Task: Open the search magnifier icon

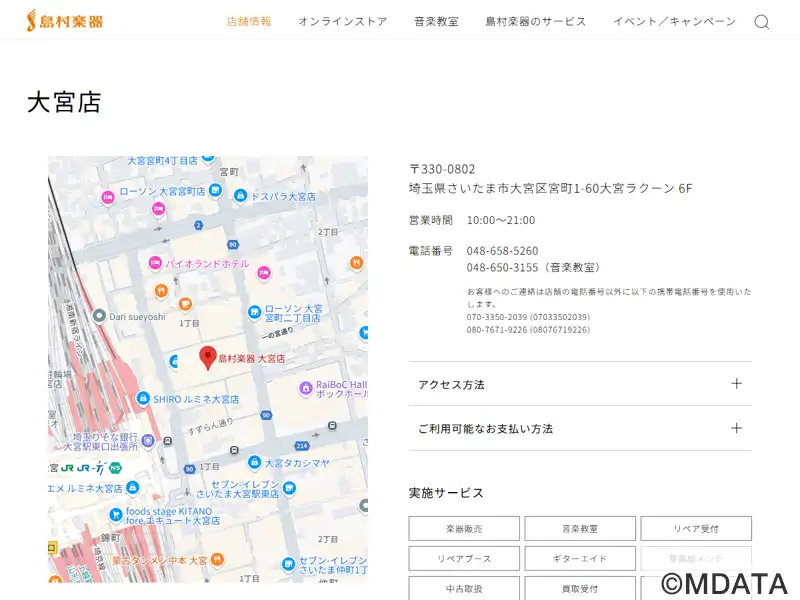Action: click(761, 21)
